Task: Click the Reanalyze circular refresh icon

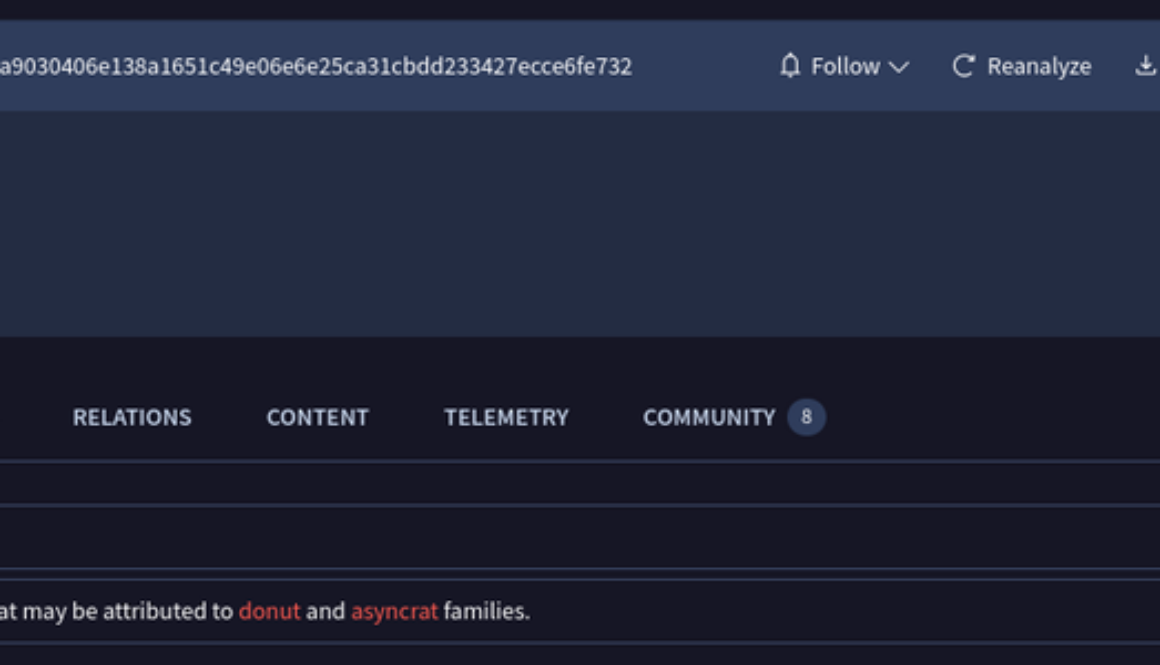Action: 963,66
